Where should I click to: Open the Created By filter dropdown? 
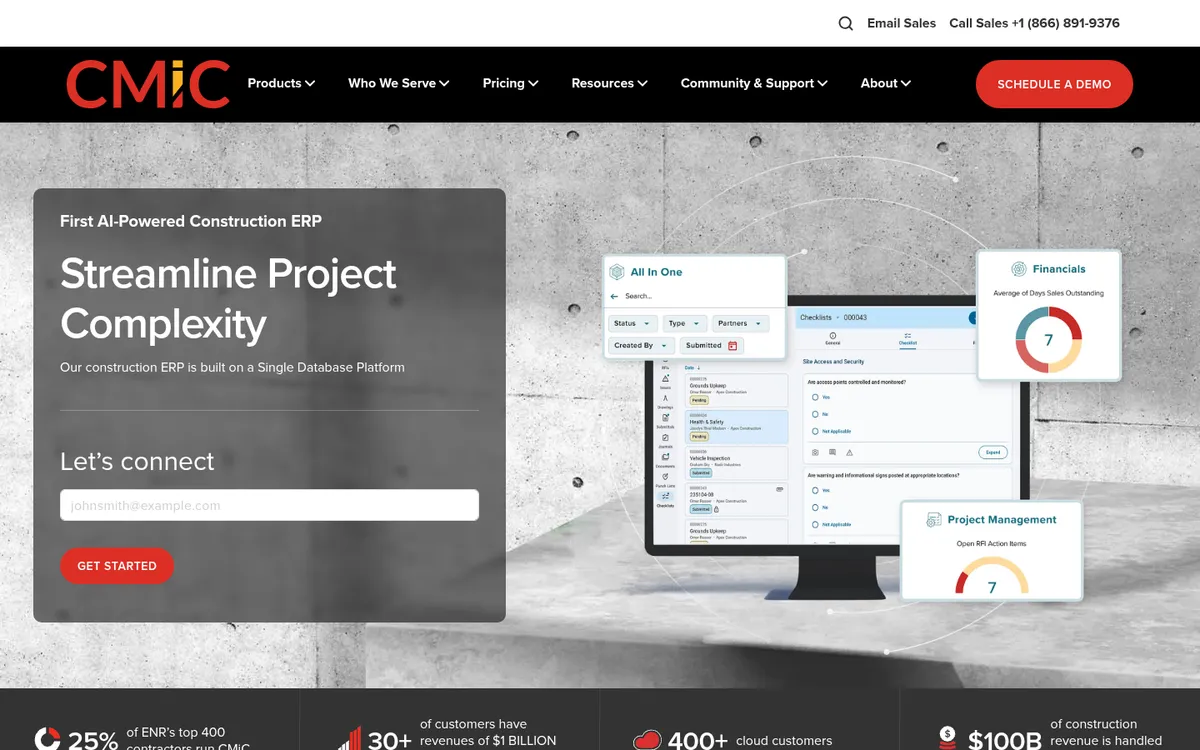coord(641,346)
